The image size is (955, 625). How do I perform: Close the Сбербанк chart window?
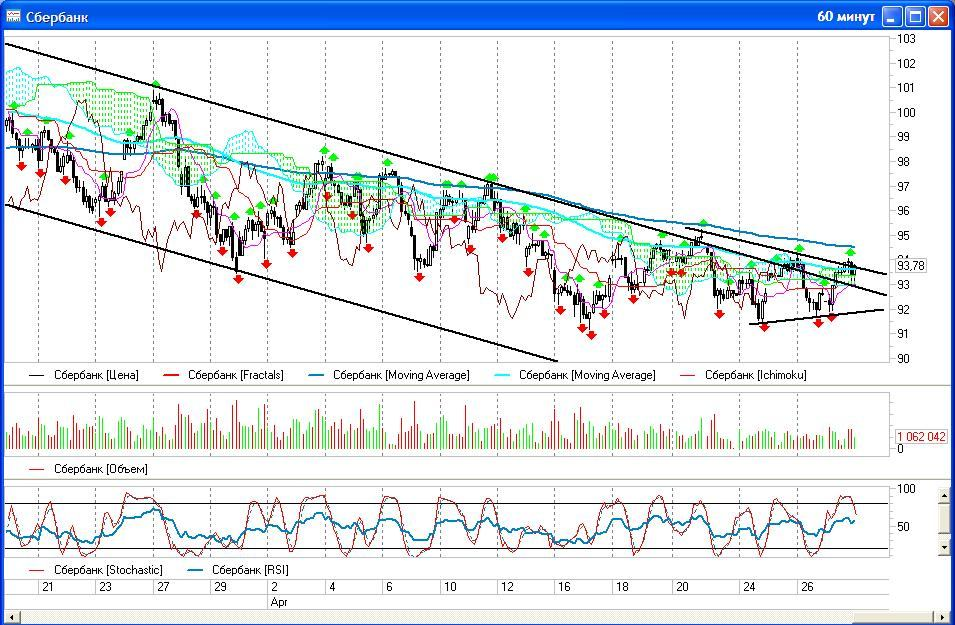click(x=938, y=17)
